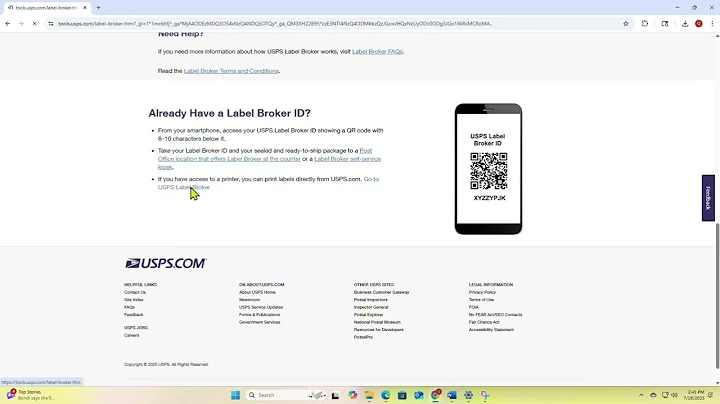Open USPS Service Updates link
Screen dimensions: 720x404
(x=261, y=307)
